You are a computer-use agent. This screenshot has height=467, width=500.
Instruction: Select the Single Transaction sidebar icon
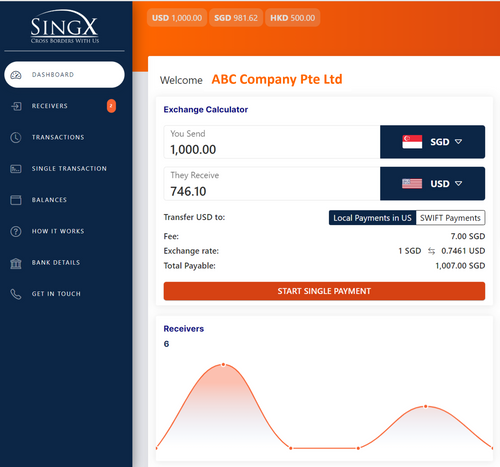(x=16, y=169)
